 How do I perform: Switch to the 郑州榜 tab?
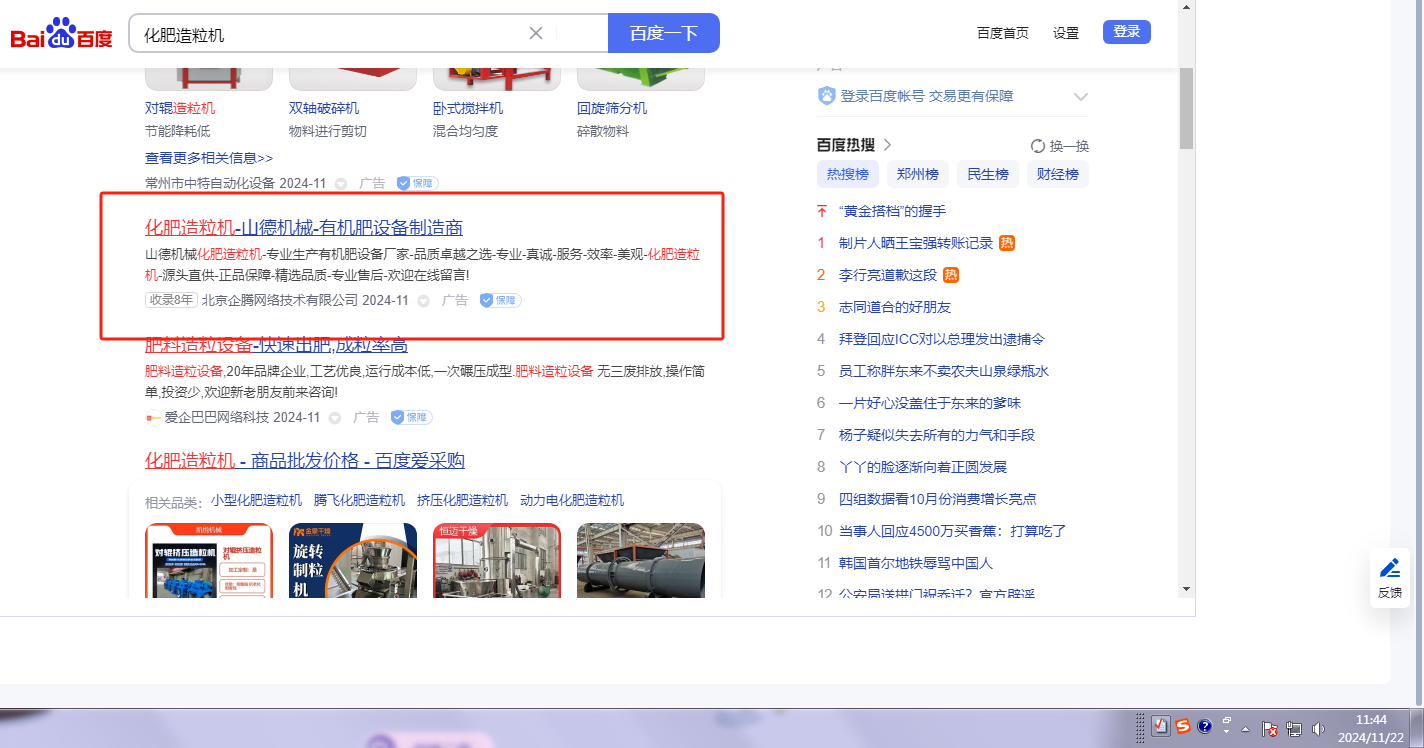pyautogui.click(x=917, y=174)
